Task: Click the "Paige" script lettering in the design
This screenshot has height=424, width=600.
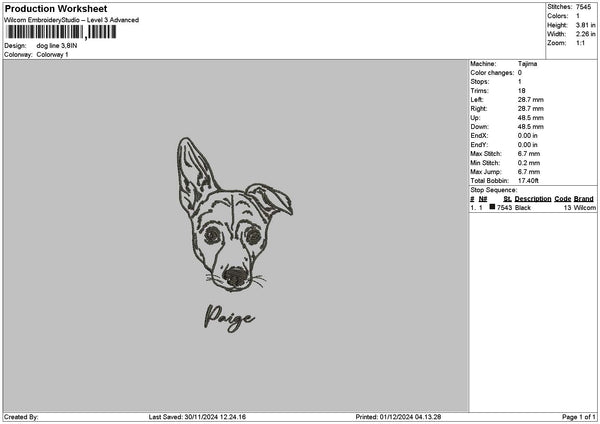Action: tap(229, 318)
